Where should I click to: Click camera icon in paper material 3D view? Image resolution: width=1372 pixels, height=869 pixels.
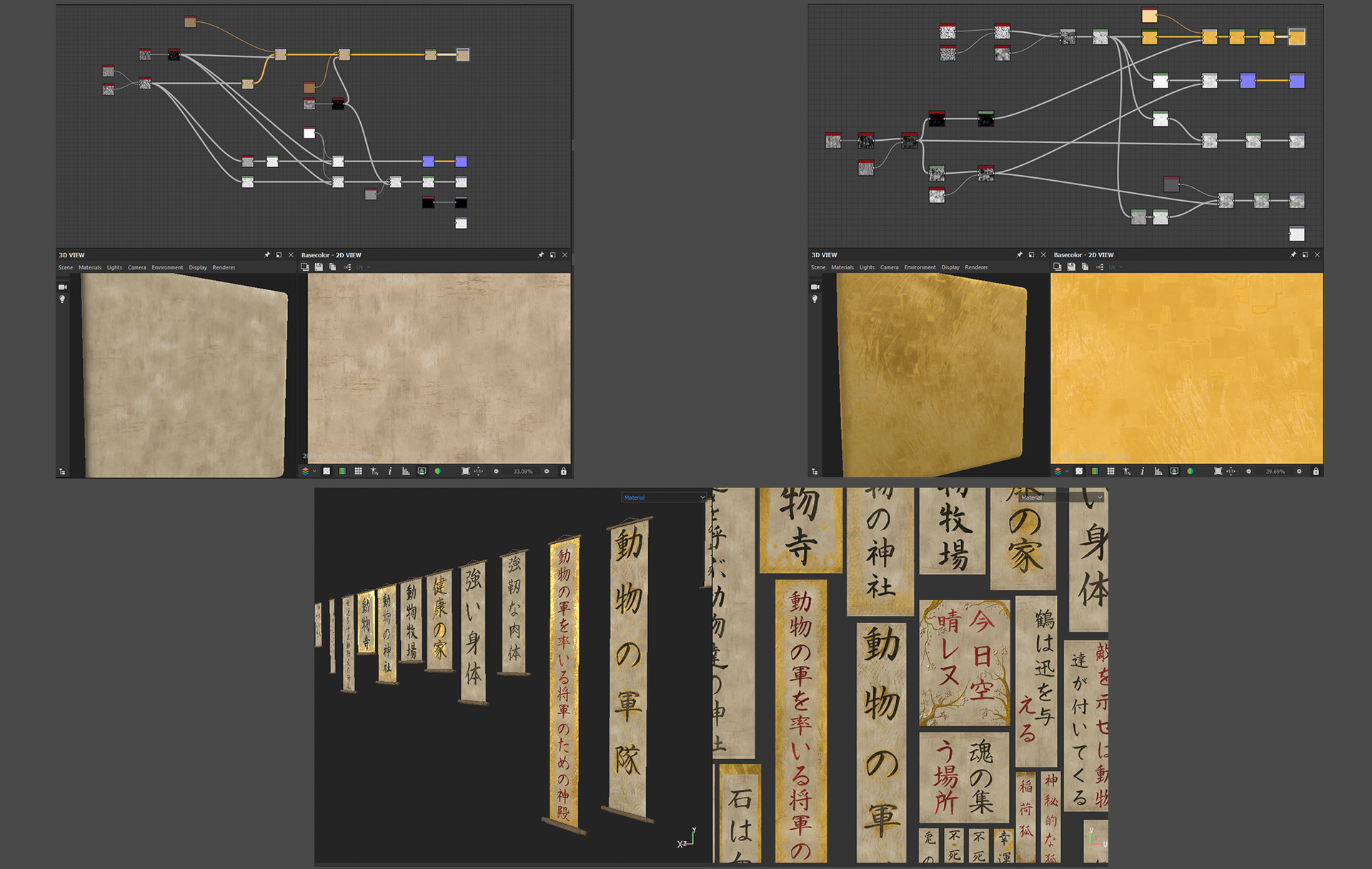pos(62,287)
